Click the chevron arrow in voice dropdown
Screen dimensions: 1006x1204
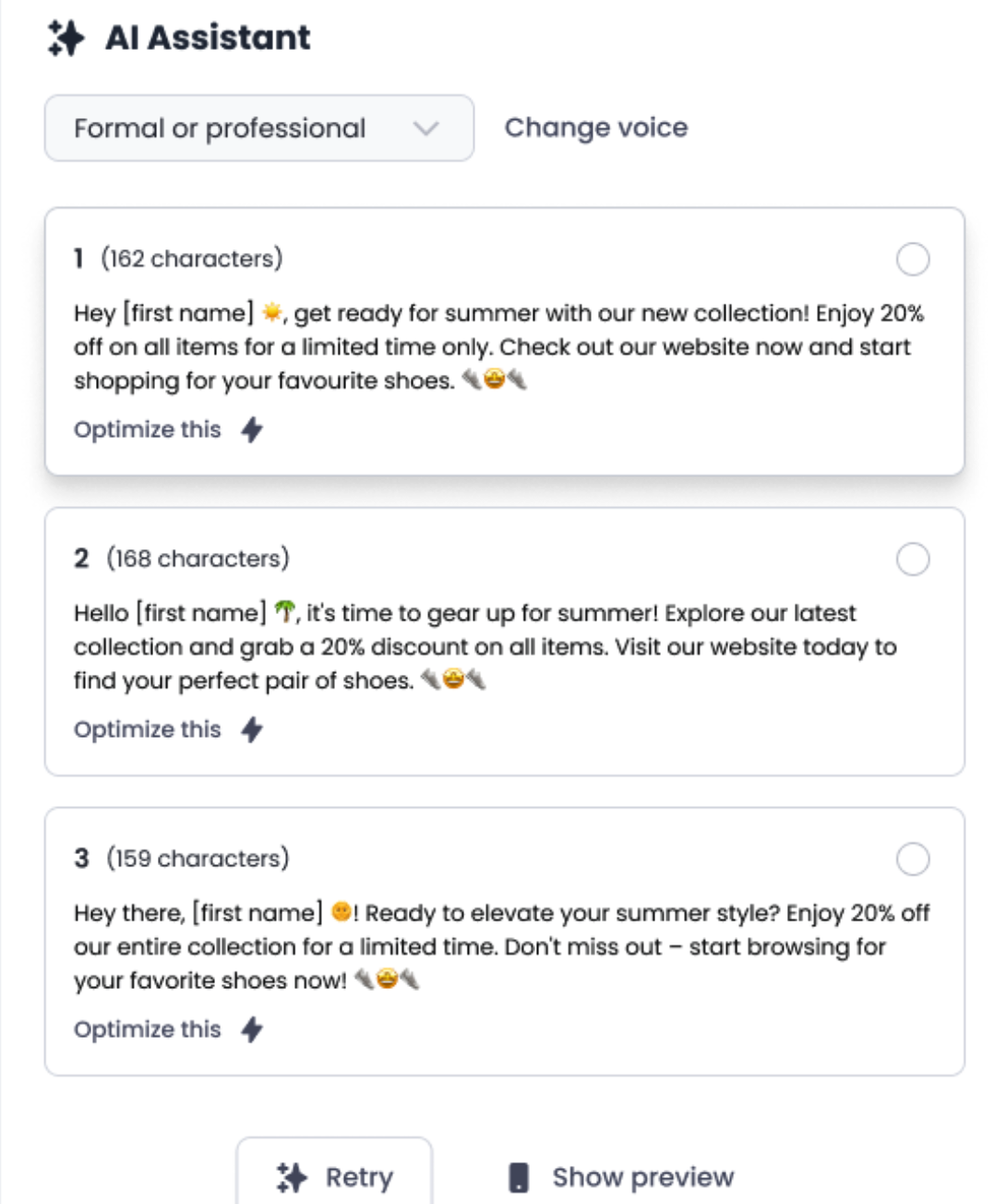tap(425, 128)
